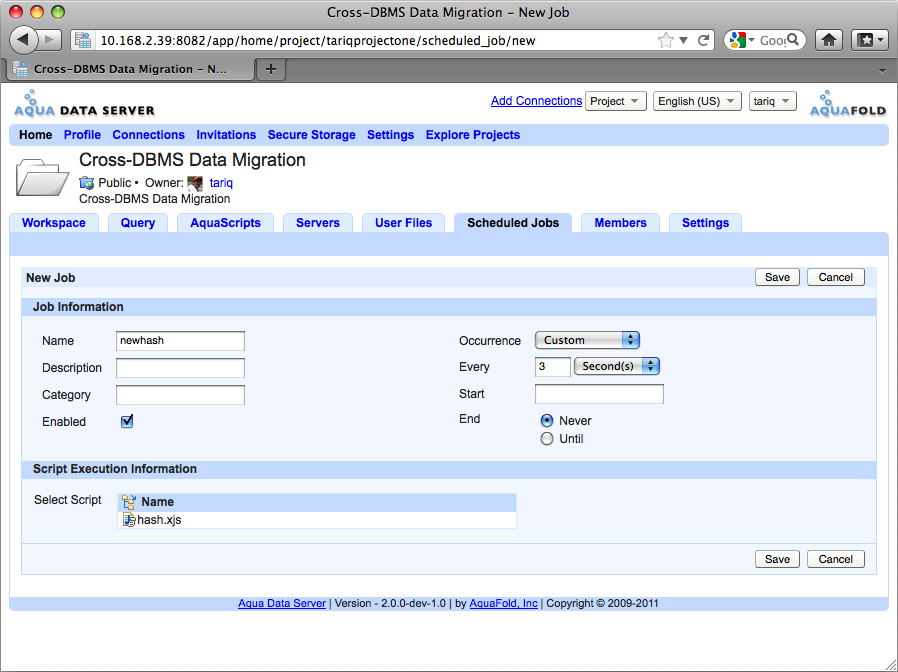Open the owner tariq profile link
The height and width of the screenshot is (672, 898).
[221, 183]
